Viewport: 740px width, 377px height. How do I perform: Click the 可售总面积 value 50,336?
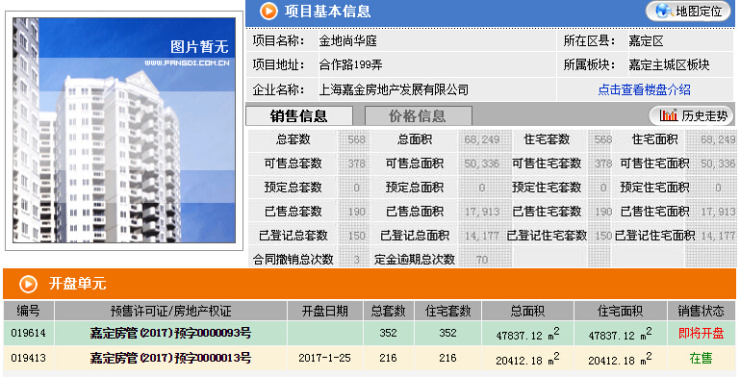tap(481, 164)
